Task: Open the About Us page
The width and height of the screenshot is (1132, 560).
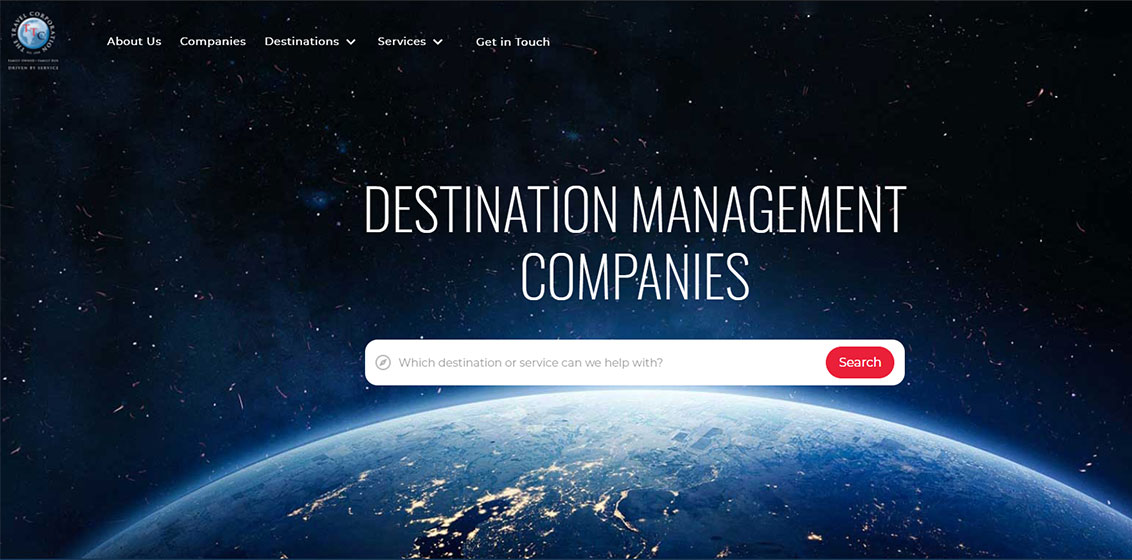Action: coord(134,42)
